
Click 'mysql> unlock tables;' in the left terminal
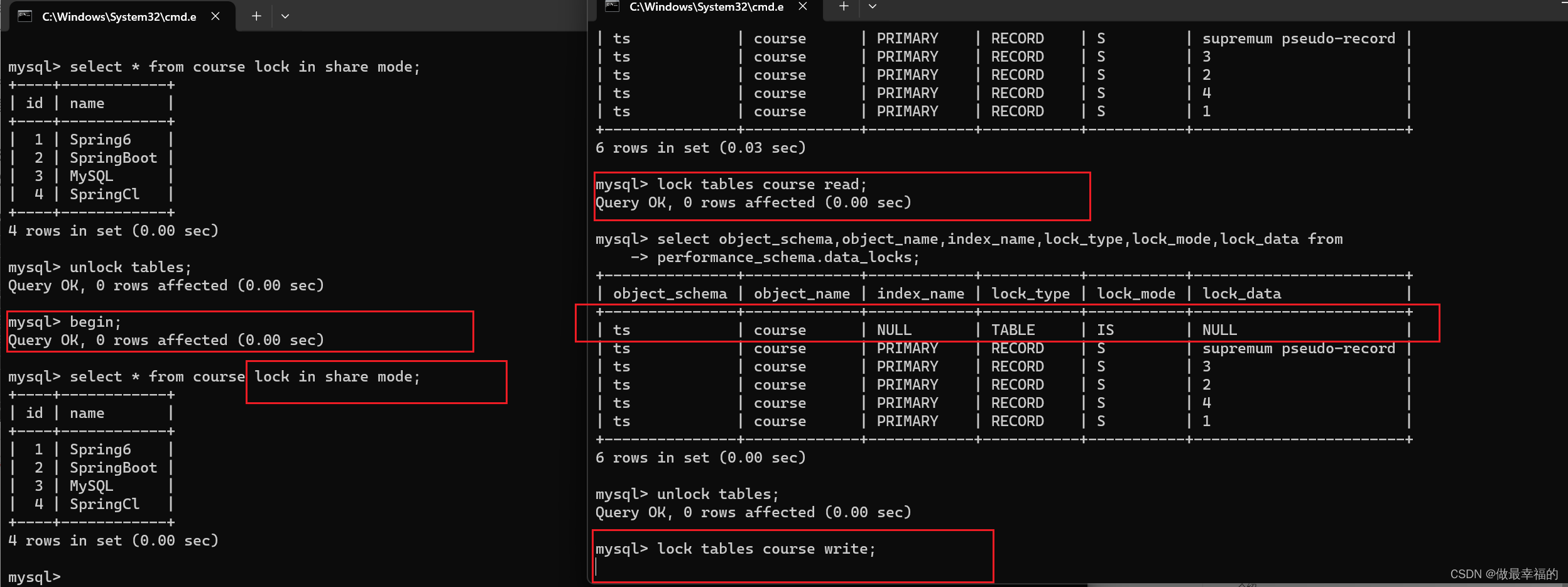[100, 267]
